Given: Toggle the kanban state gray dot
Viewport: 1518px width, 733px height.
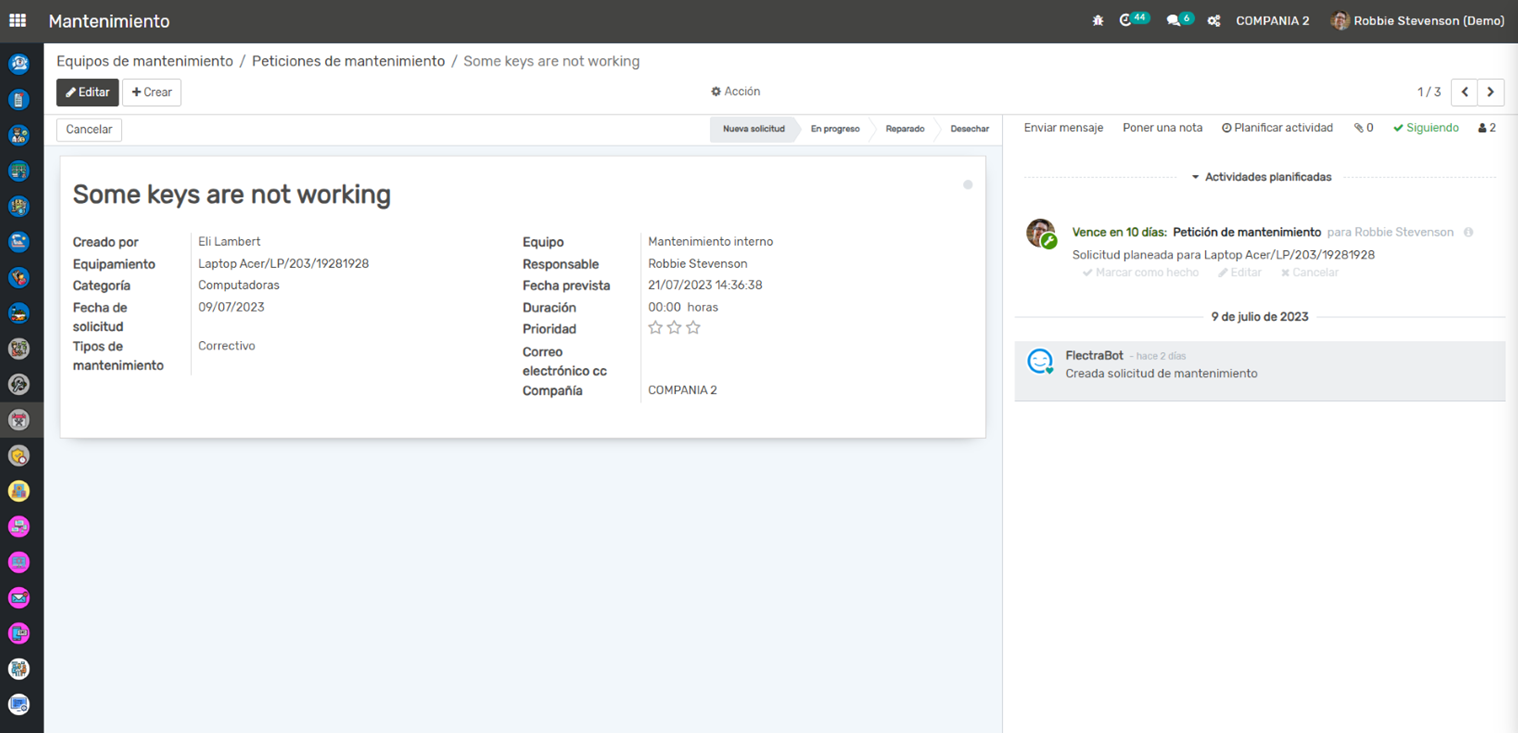Looking at the screenshot, I should [967, 185].
